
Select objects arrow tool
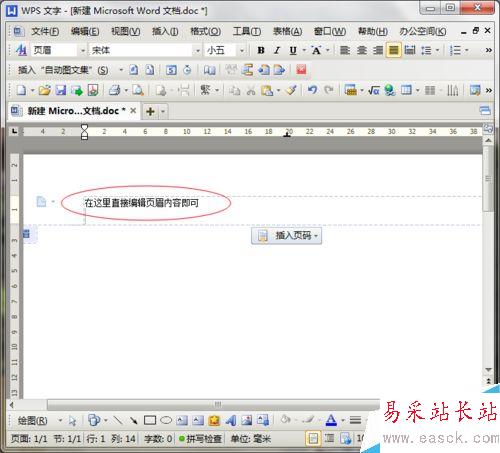click(x=72, y=421)
